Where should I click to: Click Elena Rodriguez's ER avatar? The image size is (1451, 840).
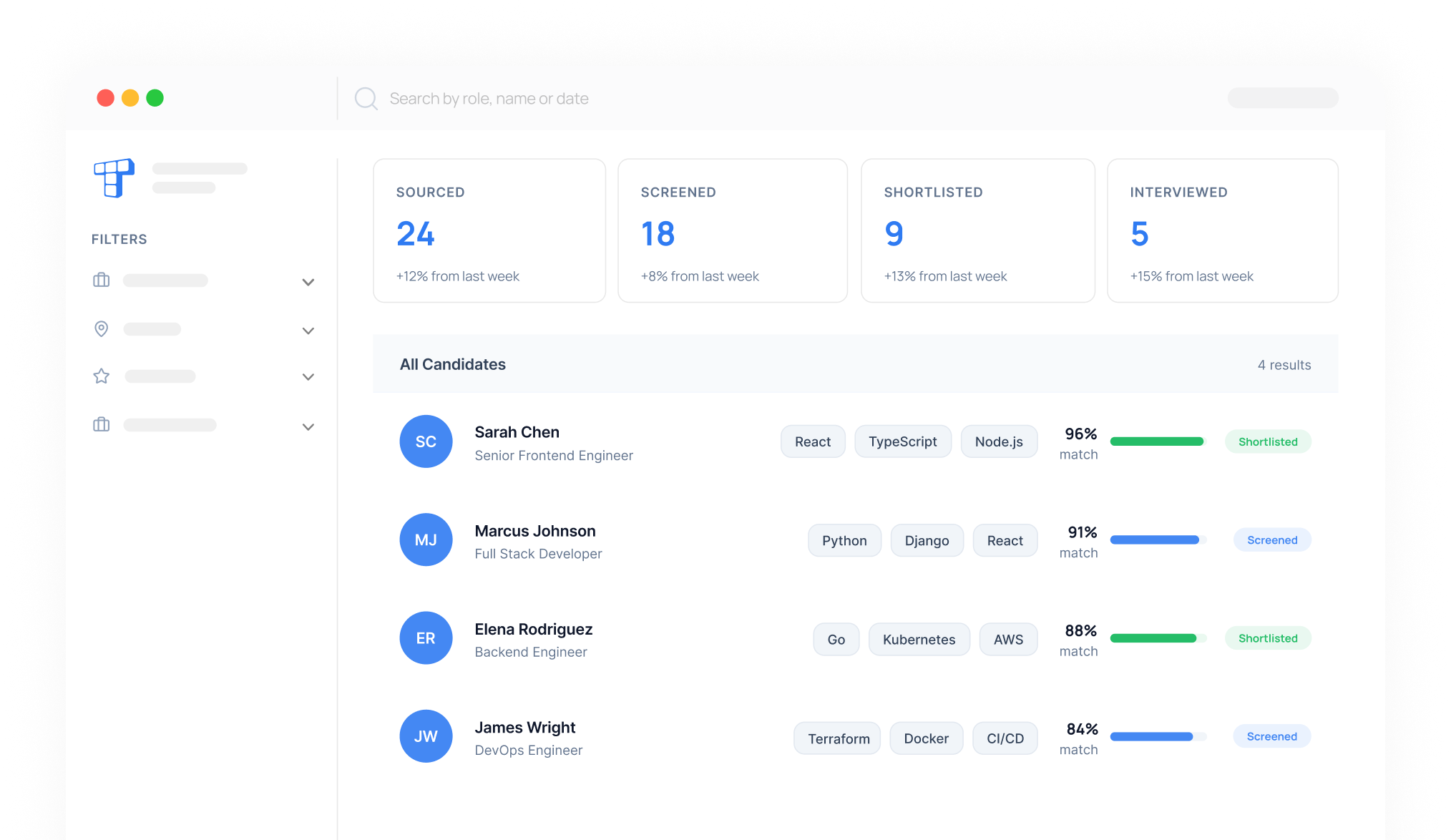(x=426, y=638)
